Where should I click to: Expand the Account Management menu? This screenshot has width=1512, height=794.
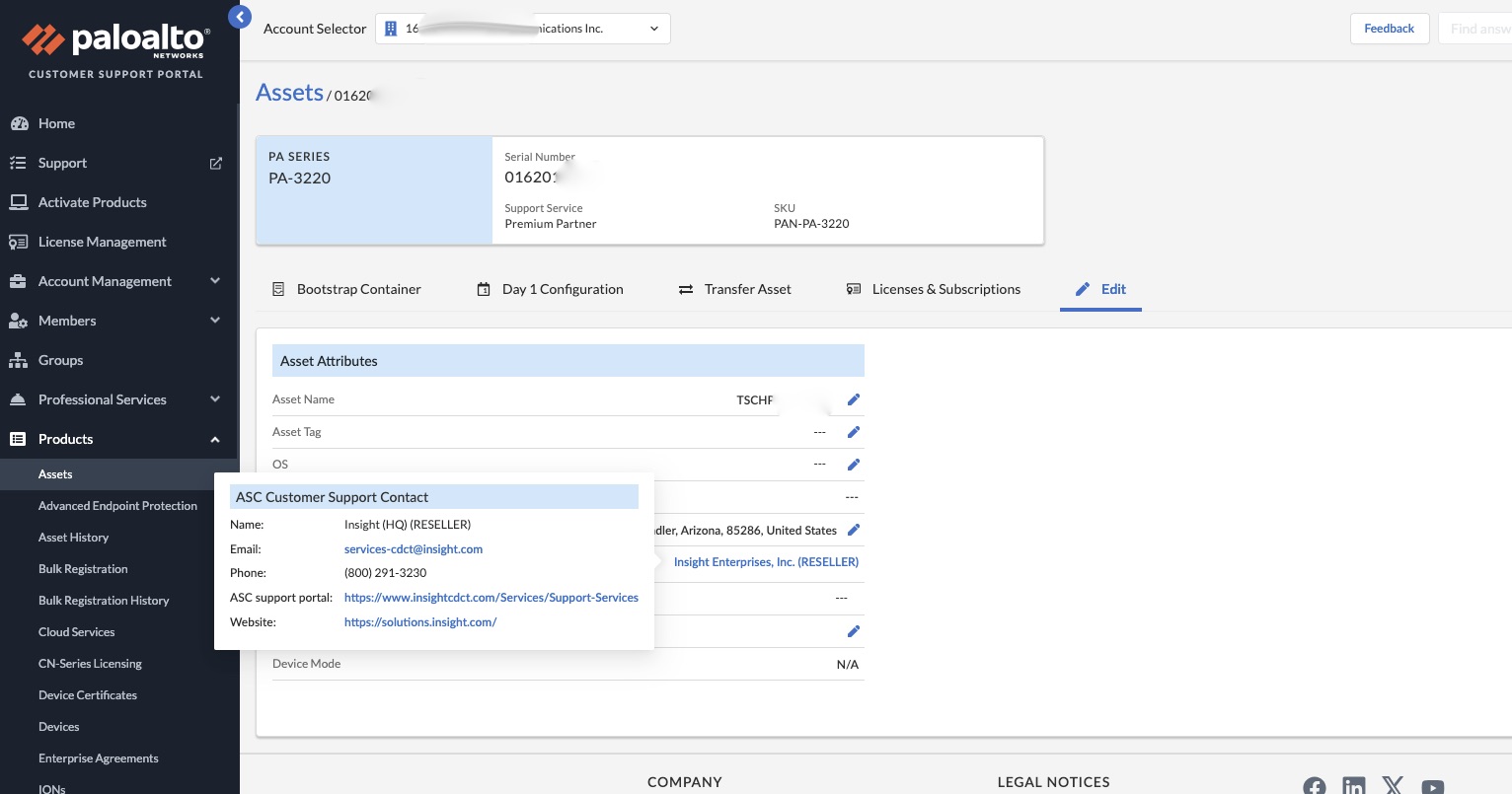[x=215, y=281]
